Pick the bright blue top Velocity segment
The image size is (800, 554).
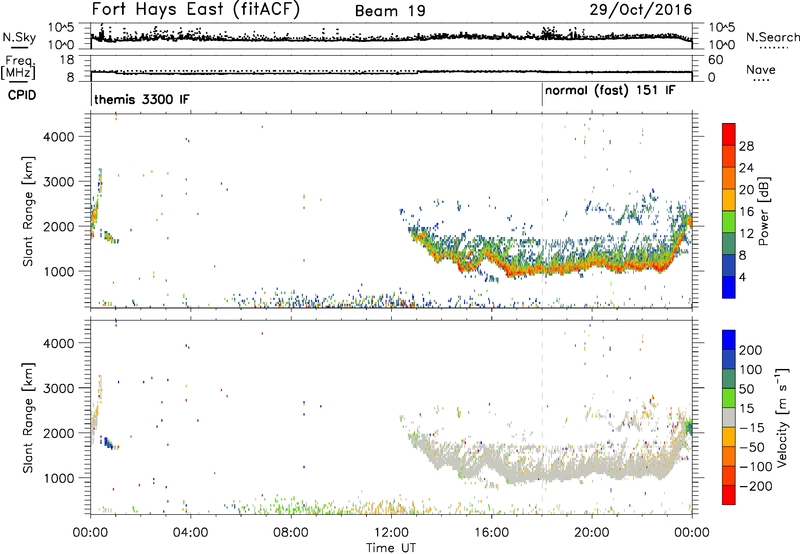pyautogui.click(x=729, y=340)
